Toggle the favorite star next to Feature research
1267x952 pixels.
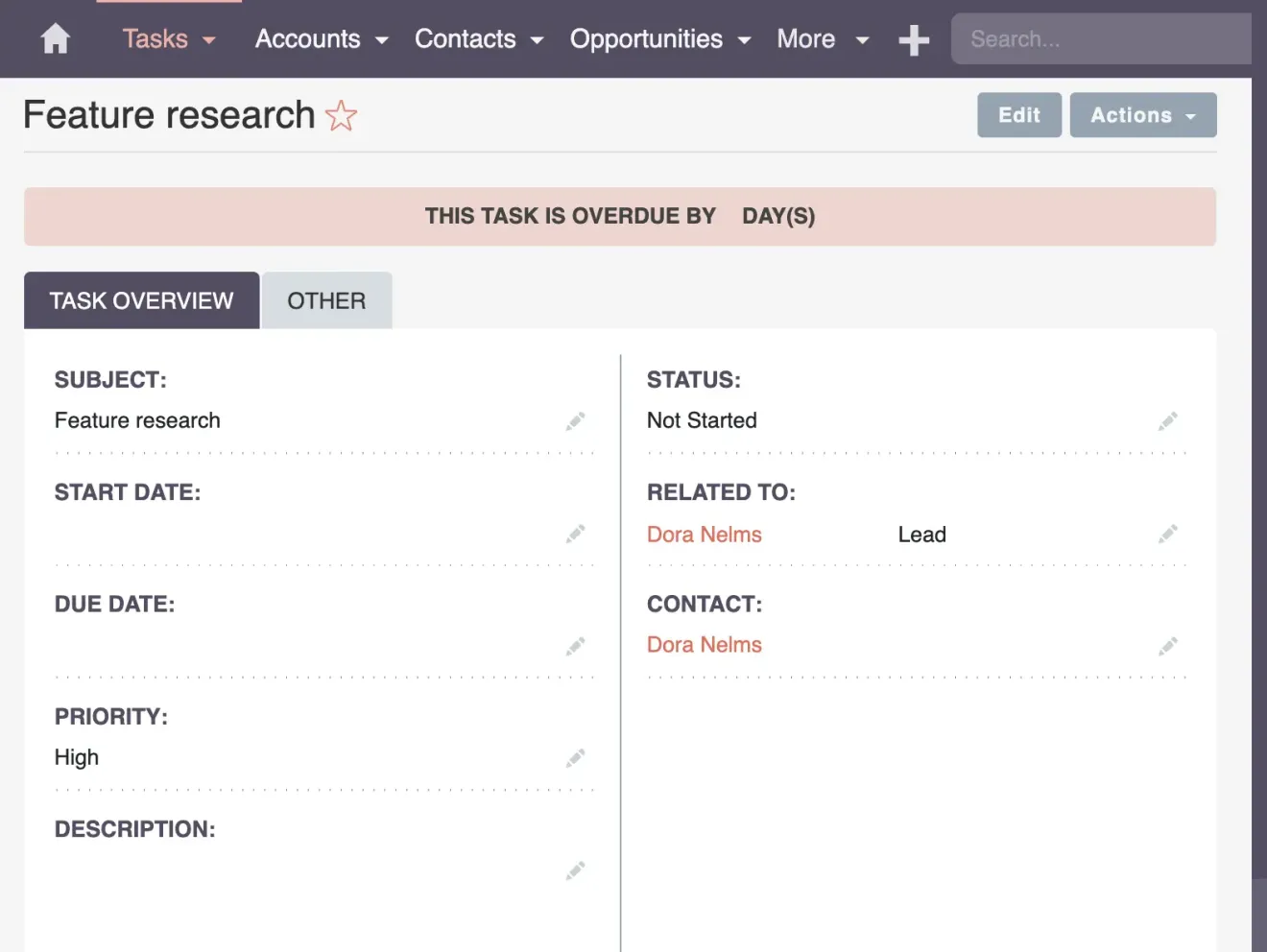[341, 116]
